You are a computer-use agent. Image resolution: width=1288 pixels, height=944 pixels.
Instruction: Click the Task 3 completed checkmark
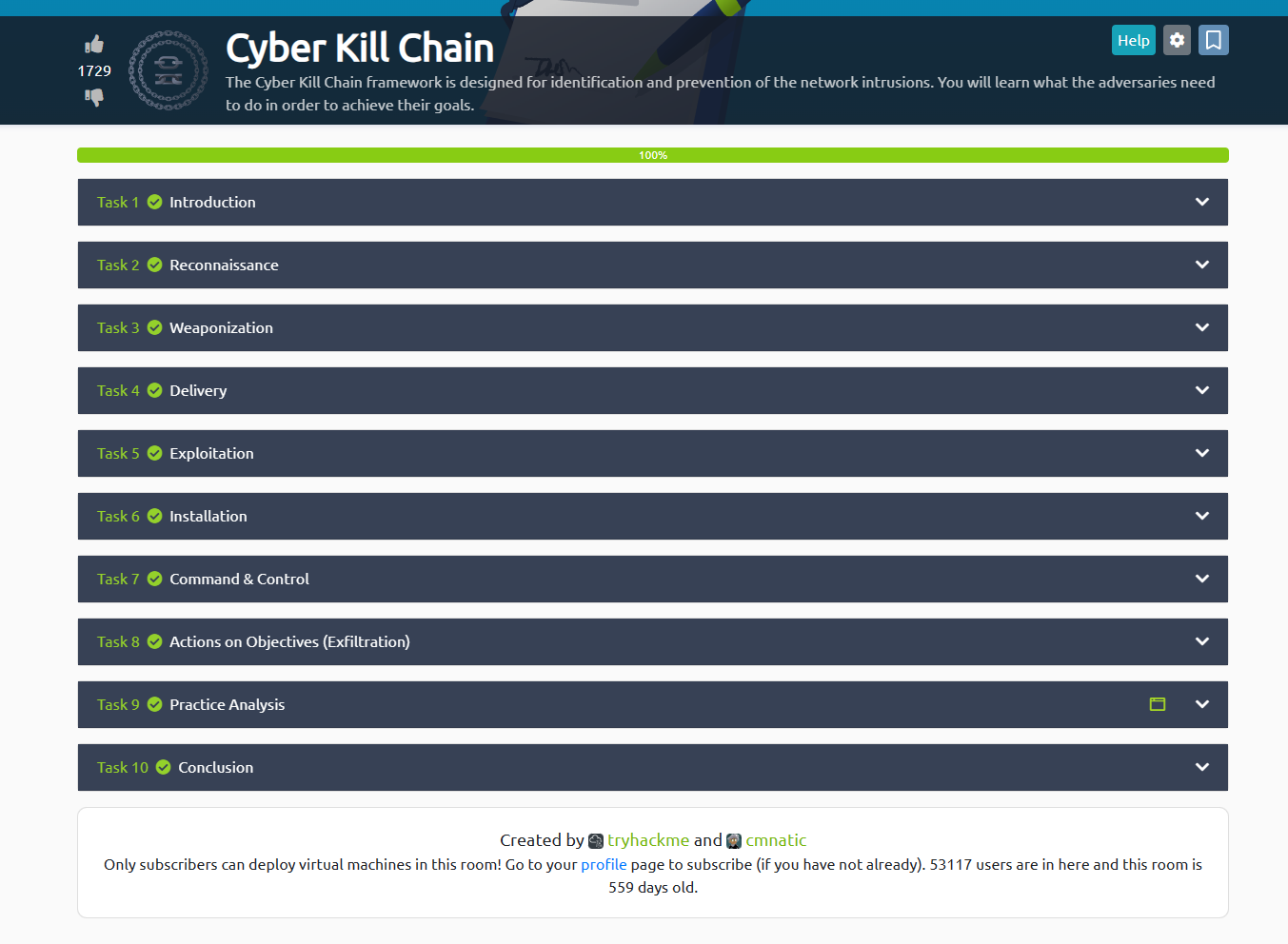point(155,327)
